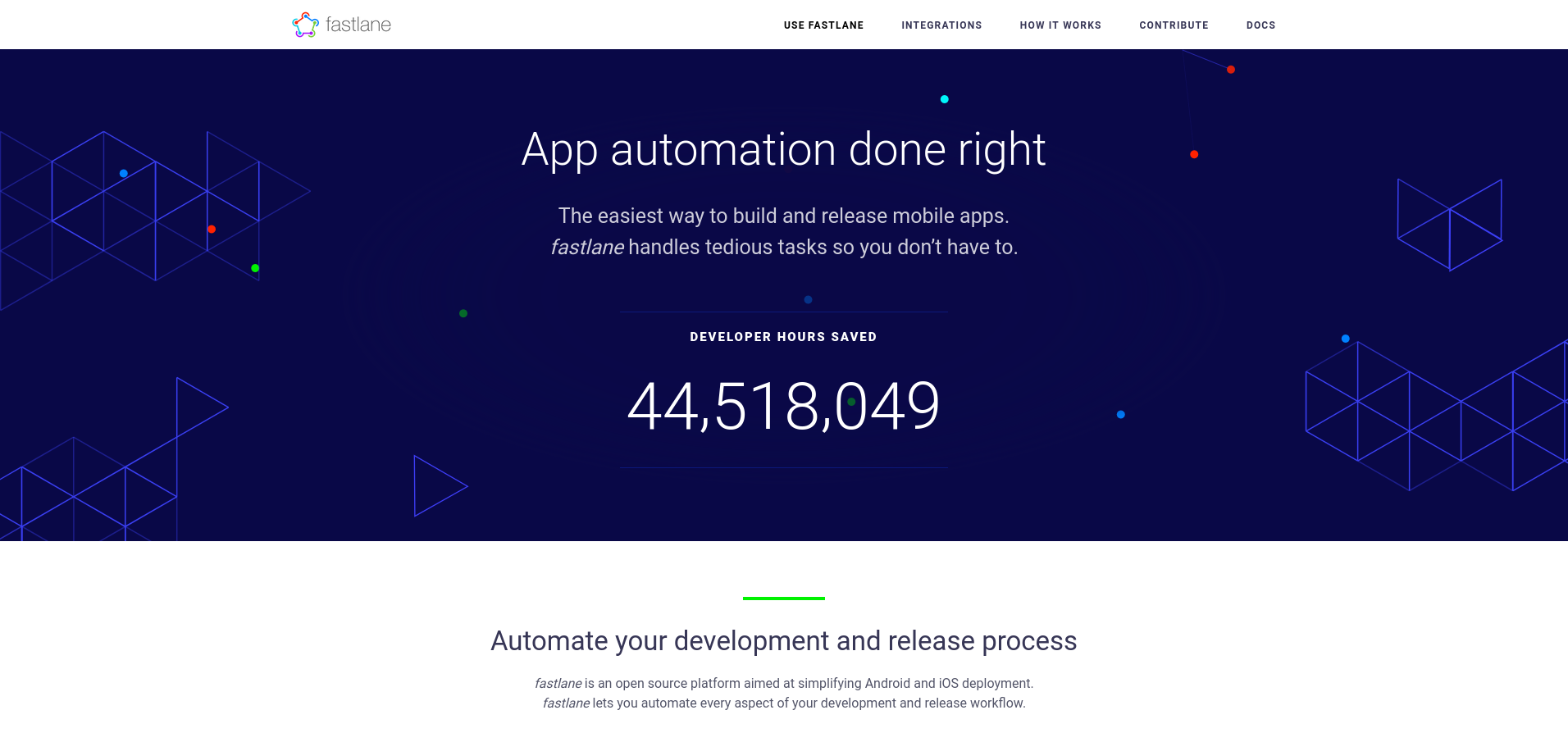Select the Contribute nav item

point(1174,25)
